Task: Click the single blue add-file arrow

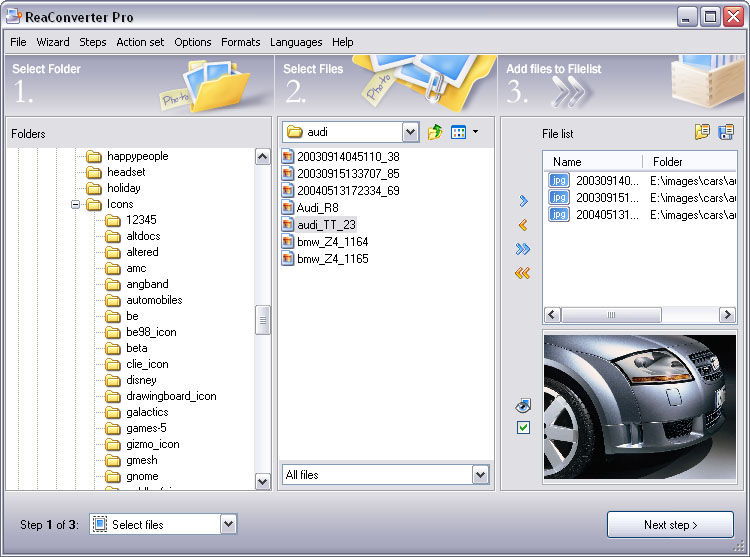Action: point(522,201)
